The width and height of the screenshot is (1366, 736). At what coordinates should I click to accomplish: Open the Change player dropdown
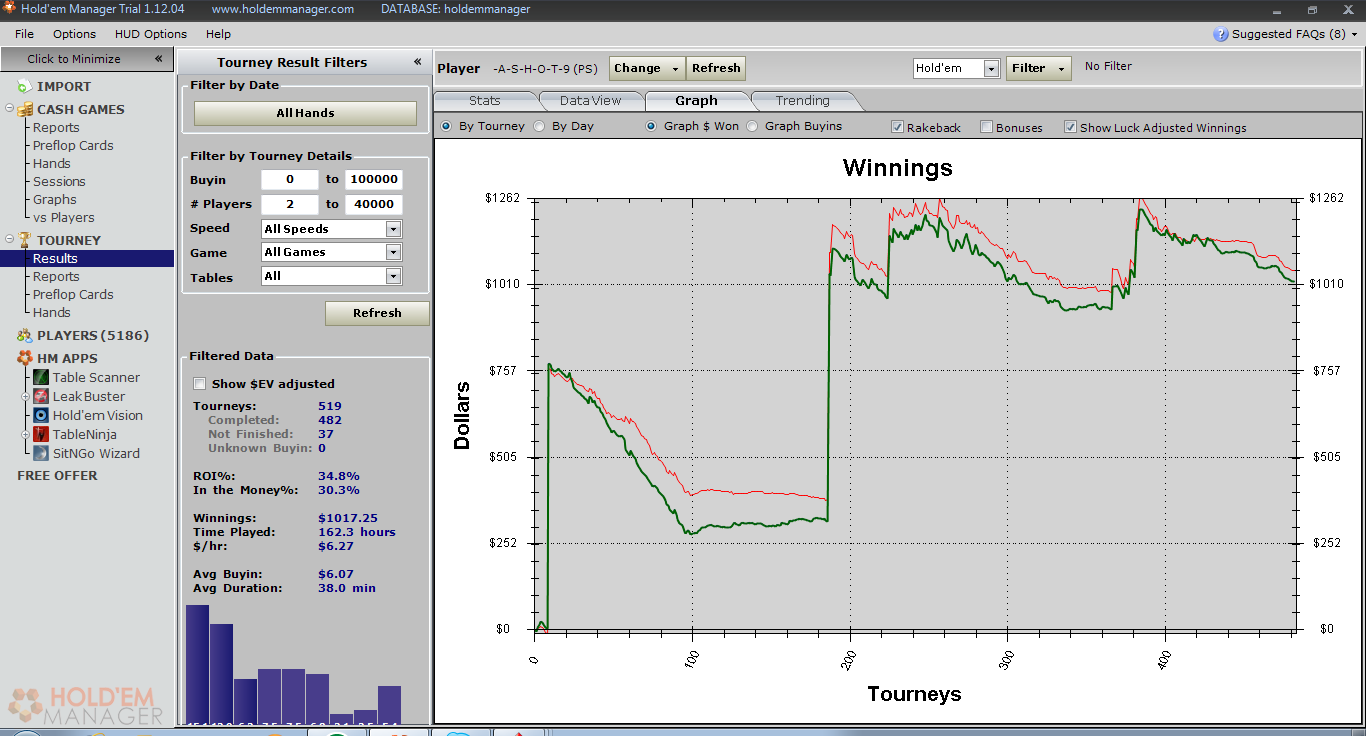(647, 68)
